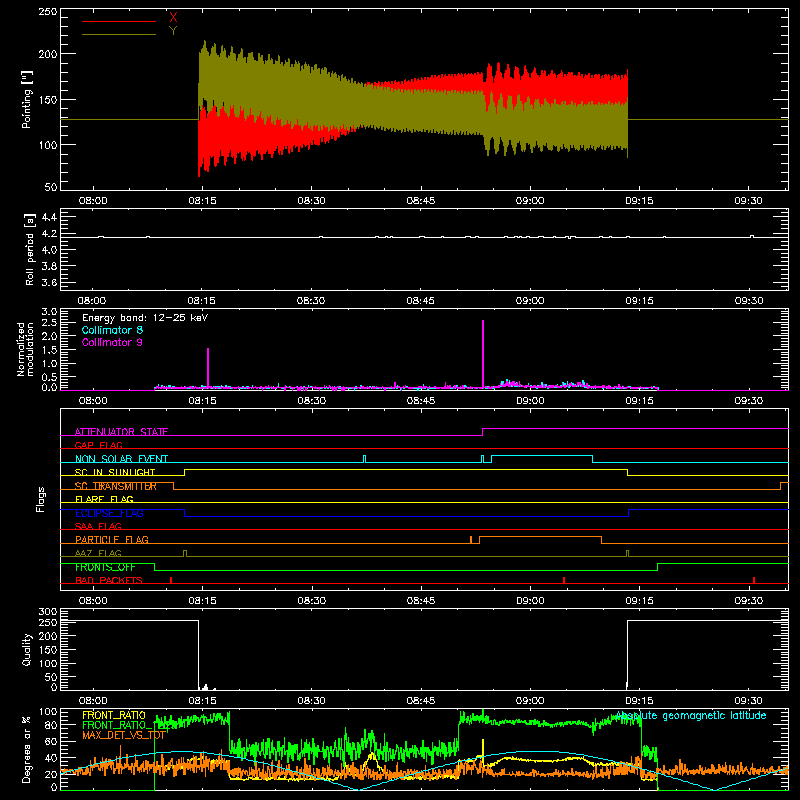The image size is (800, 800).
Task: Click the Quality axis title
Action: (27, 649)
